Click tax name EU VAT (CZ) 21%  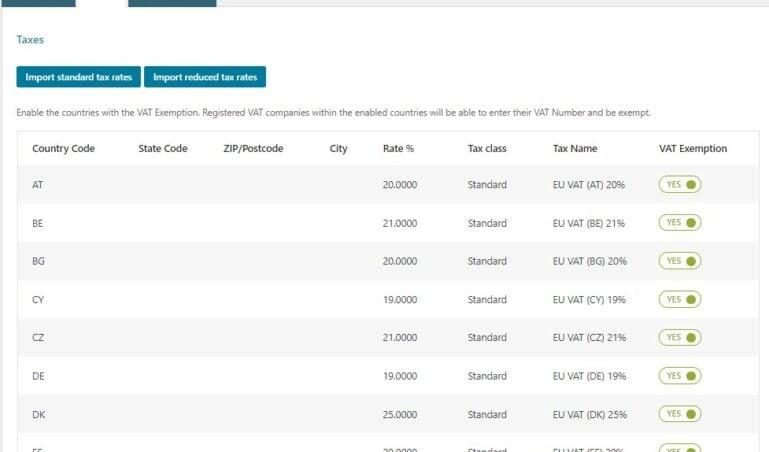589,338
